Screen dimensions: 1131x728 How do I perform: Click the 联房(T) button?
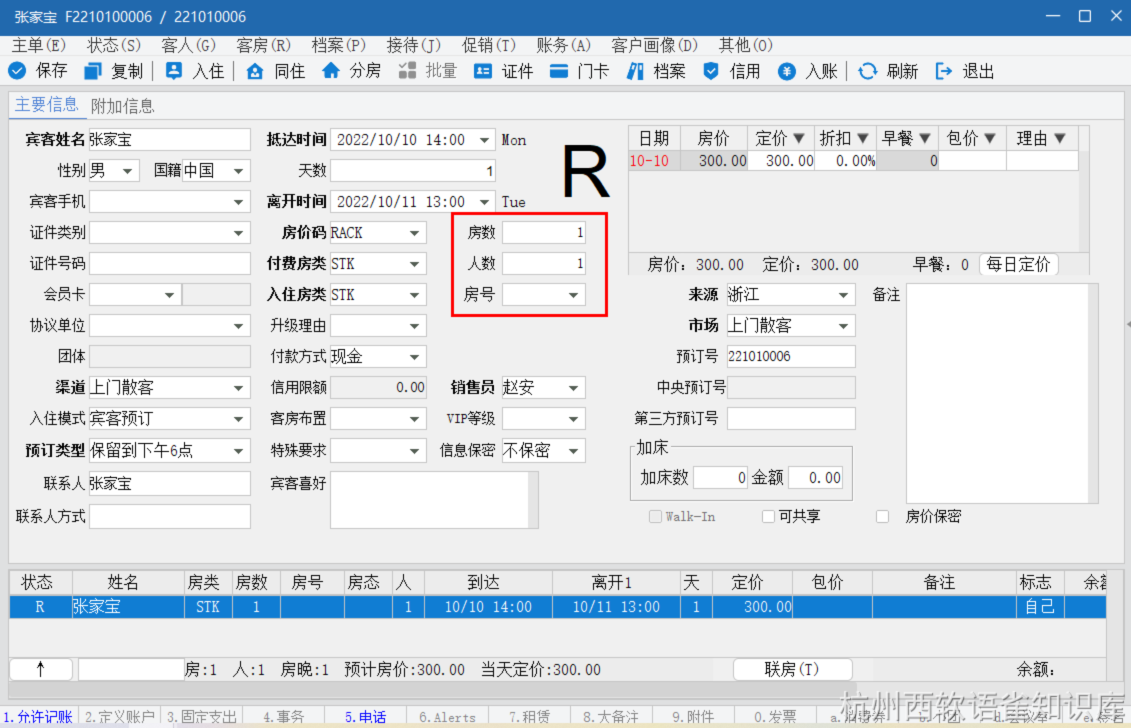[x=792, y=670]
